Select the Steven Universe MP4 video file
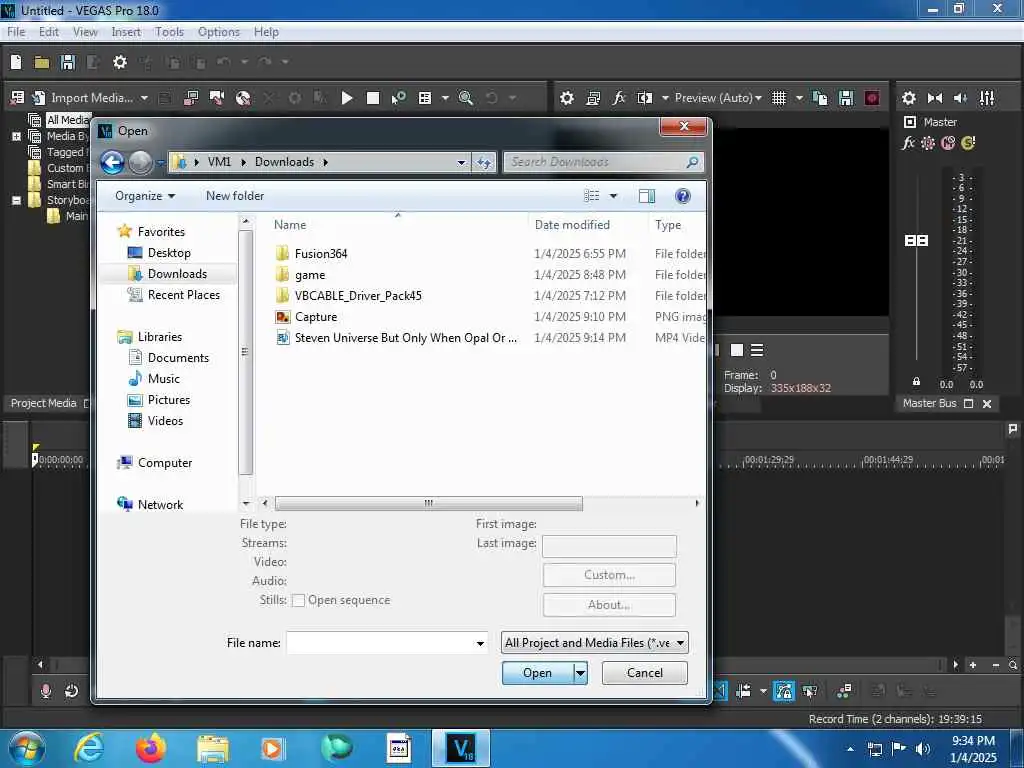Image resolution: width=1024 pixels, height=768 pixels. click(405, 338)
